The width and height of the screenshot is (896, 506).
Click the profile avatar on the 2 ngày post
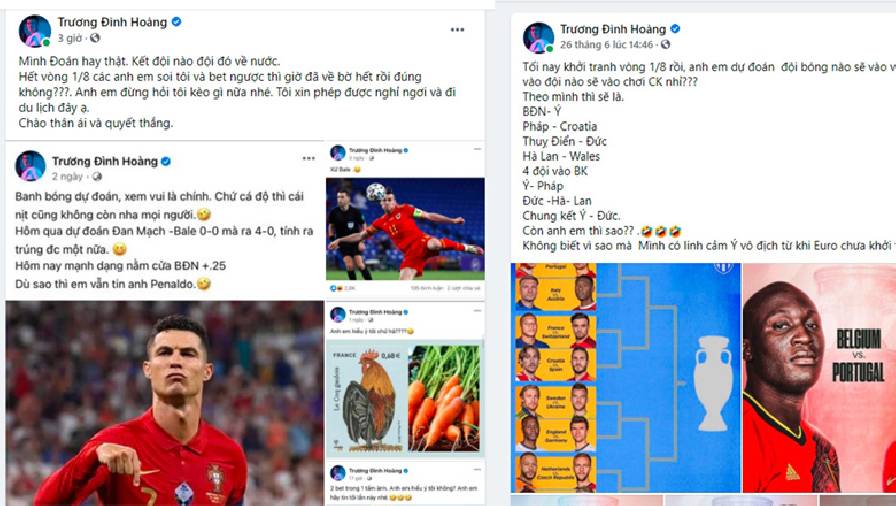30,166
